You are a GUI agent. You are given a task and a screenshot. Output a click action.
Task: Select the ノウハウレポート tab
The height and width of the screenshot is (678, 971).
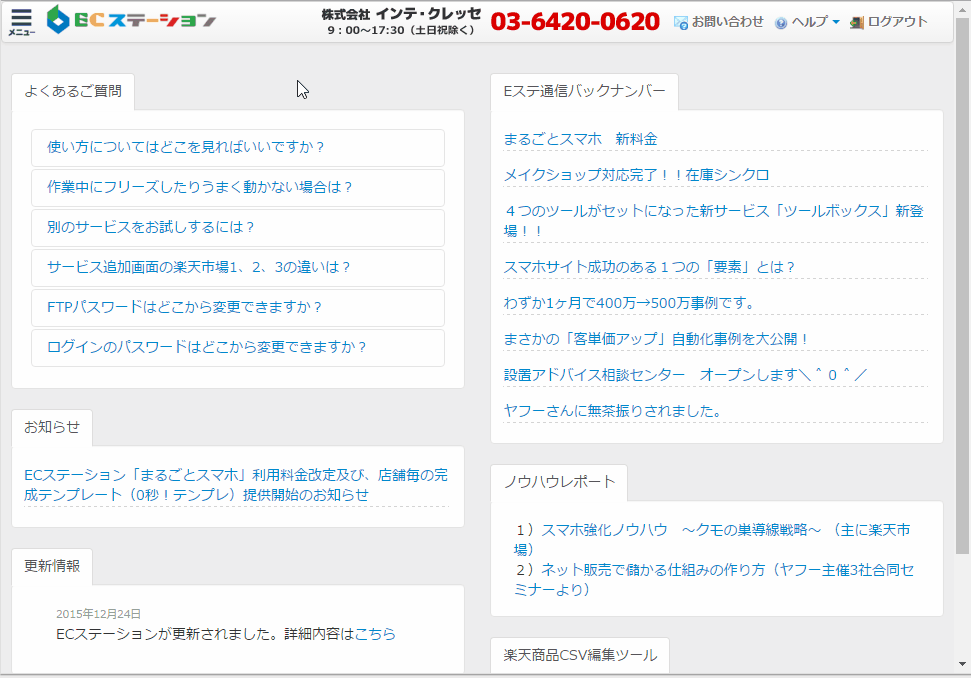pos(559,482)
